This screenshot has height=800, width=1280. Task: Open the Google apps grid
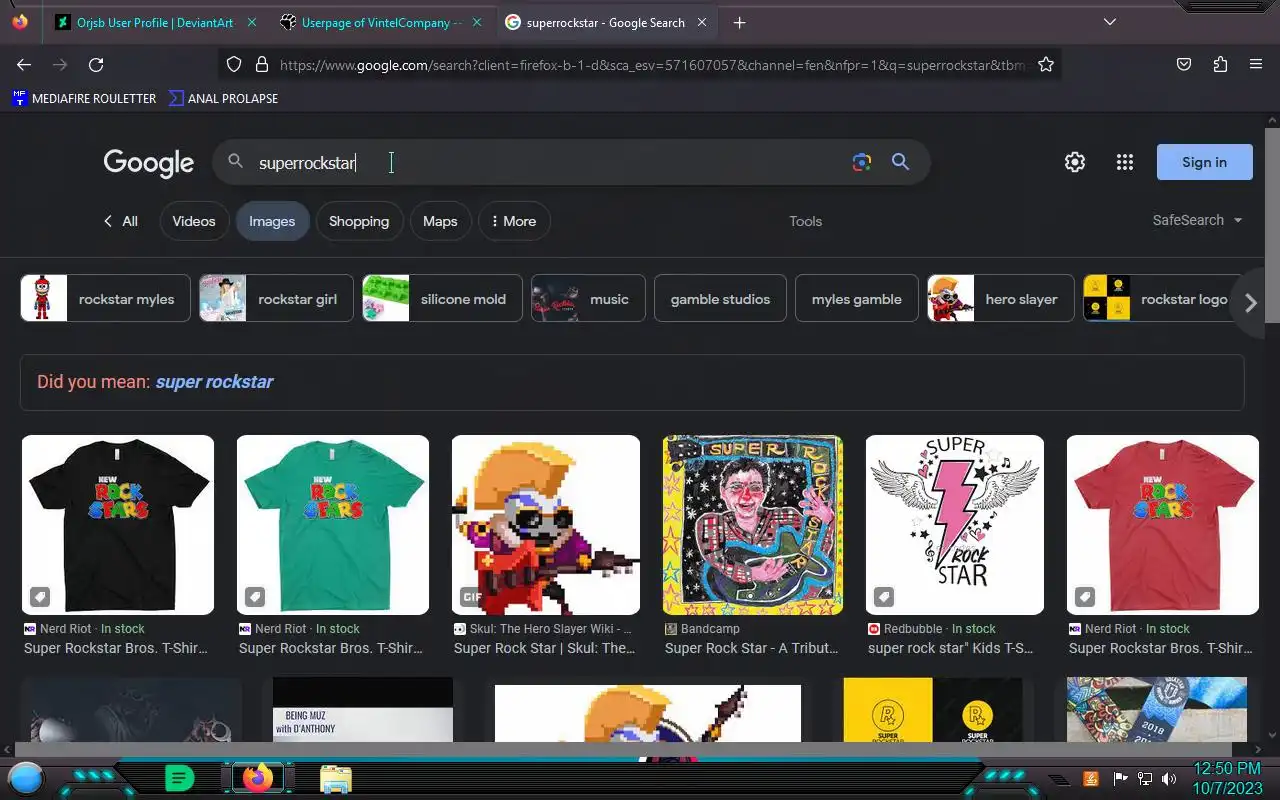coord(1125,162)
